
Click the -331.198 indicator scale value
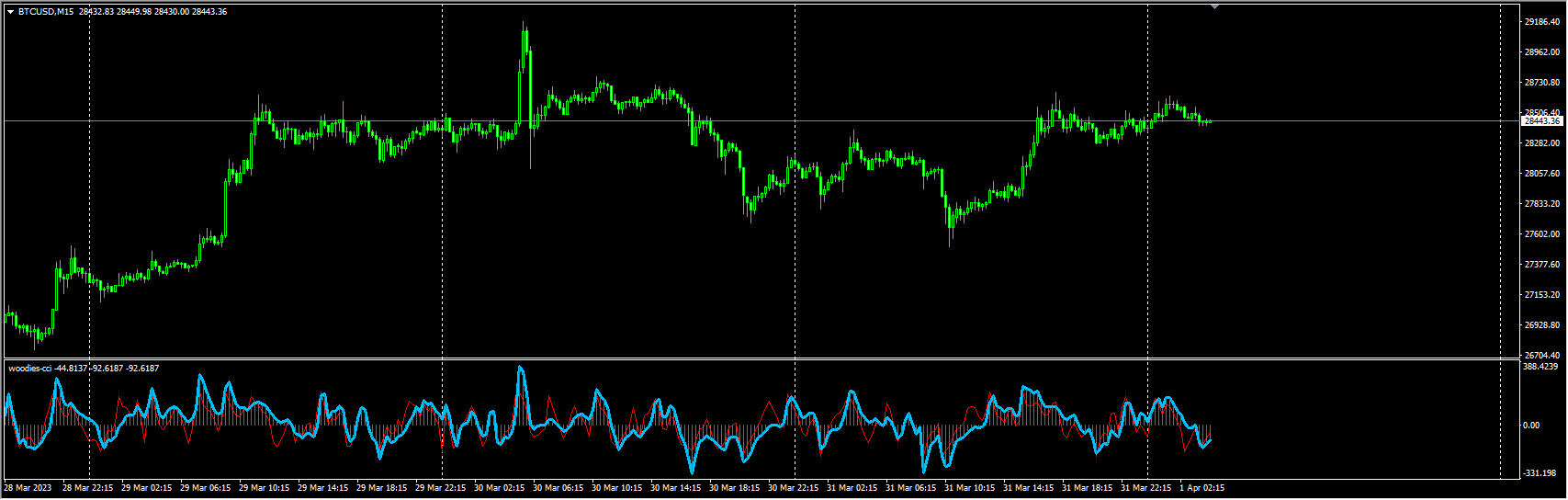click(1540, 473)
